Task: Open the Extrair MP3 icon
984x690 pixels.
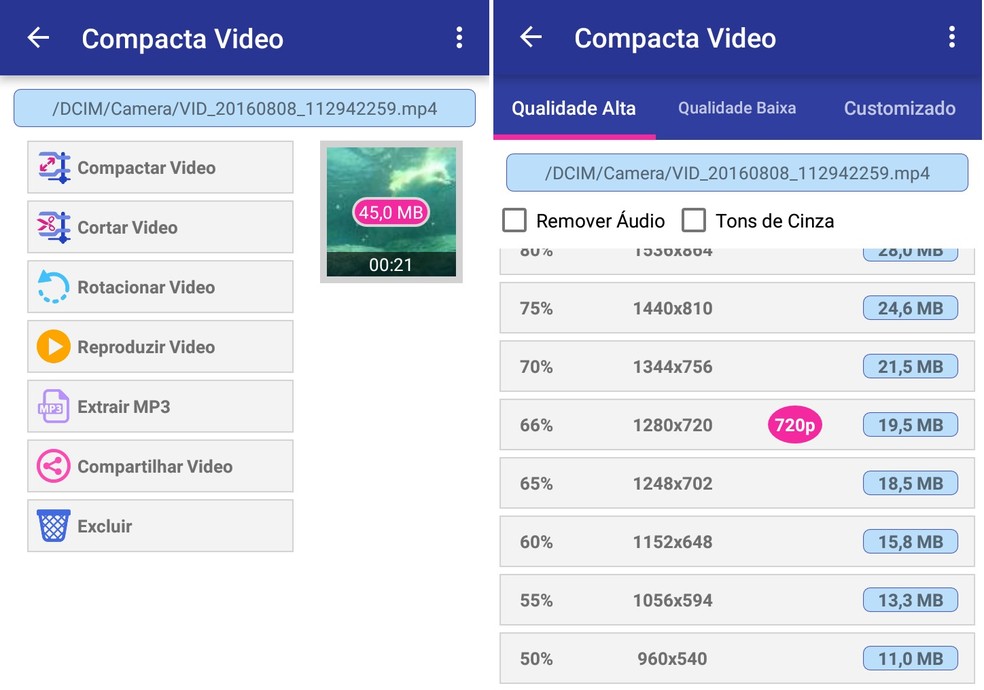Action: click(55, 406)
